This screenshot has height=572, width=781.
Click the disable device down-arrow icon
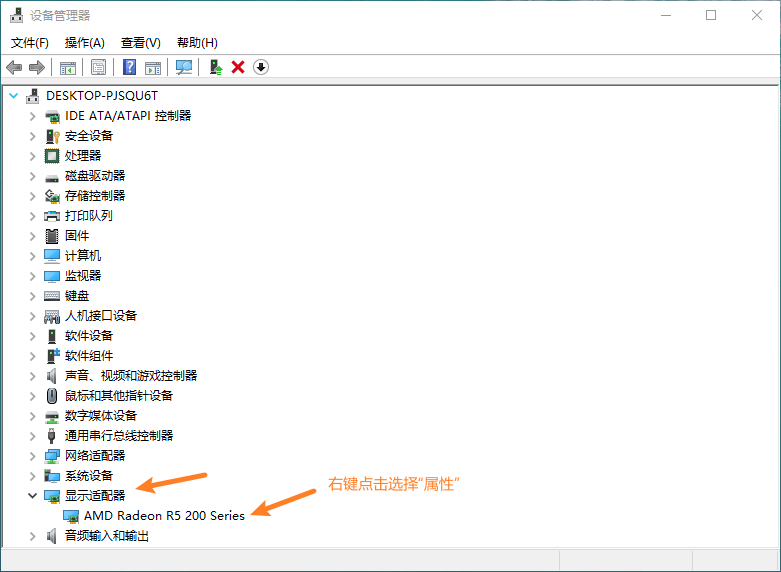pyautogui.click(x=261, y=67)
